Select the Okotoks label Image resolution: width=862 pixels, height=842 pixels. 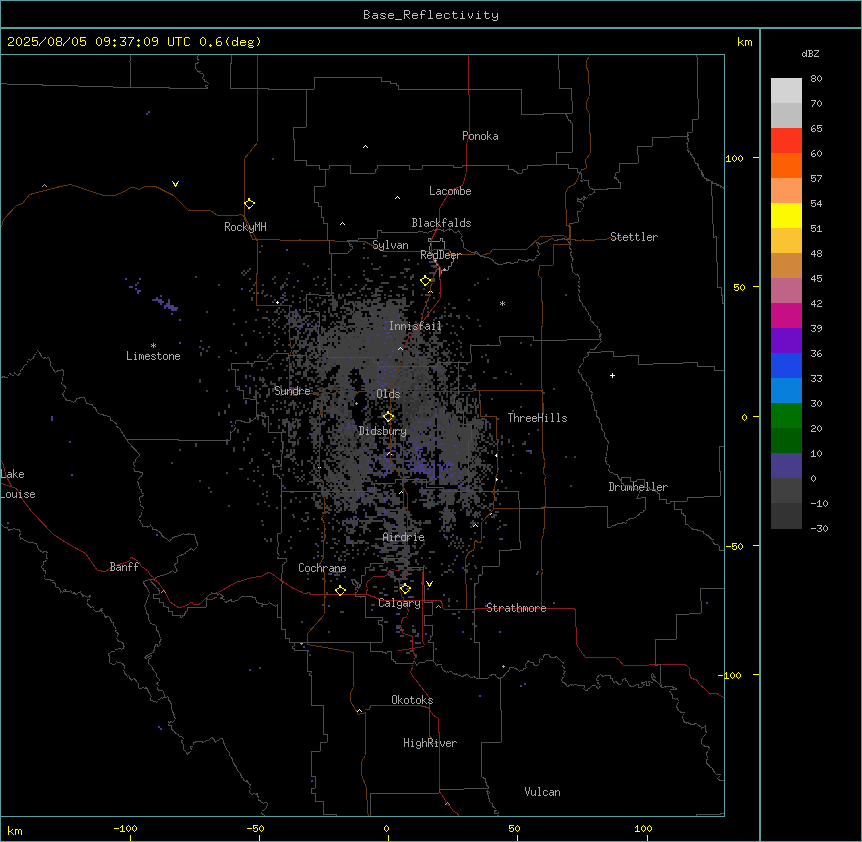412,700
